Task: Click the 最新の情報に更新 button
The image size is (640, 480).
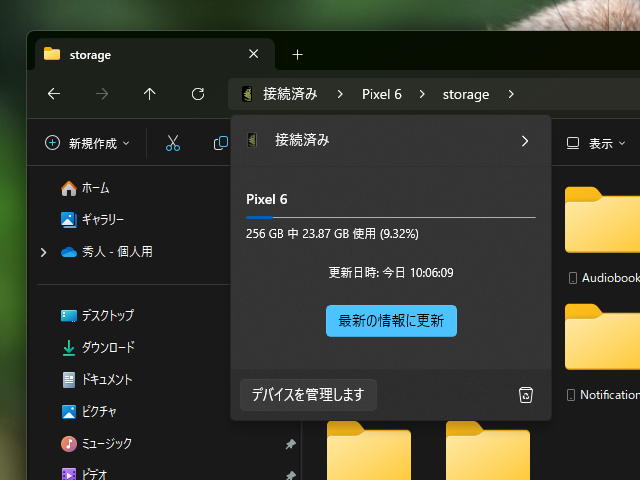Action: (391, 321)
